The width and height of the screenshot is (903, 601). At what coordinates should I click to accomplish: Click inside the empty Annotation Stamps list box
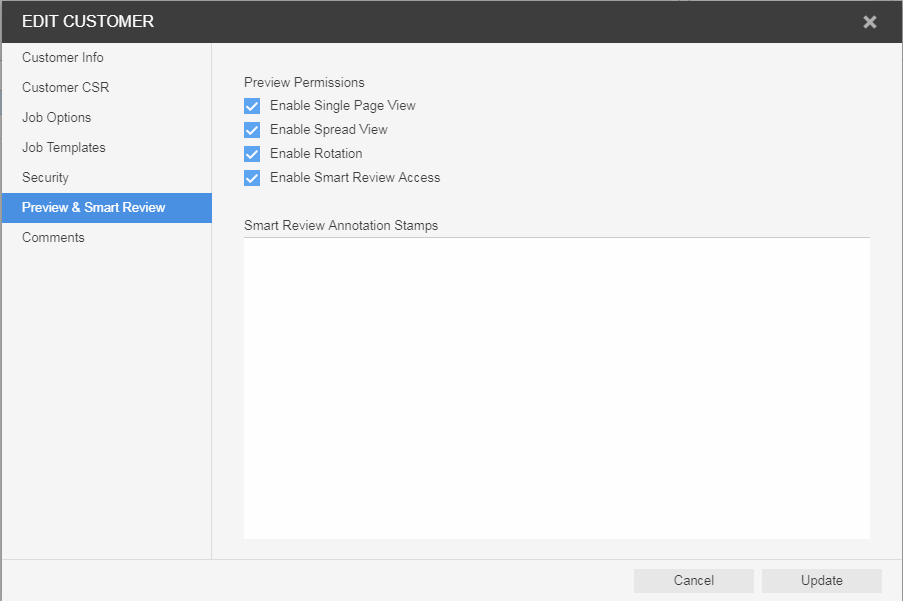tap(556, 388)
